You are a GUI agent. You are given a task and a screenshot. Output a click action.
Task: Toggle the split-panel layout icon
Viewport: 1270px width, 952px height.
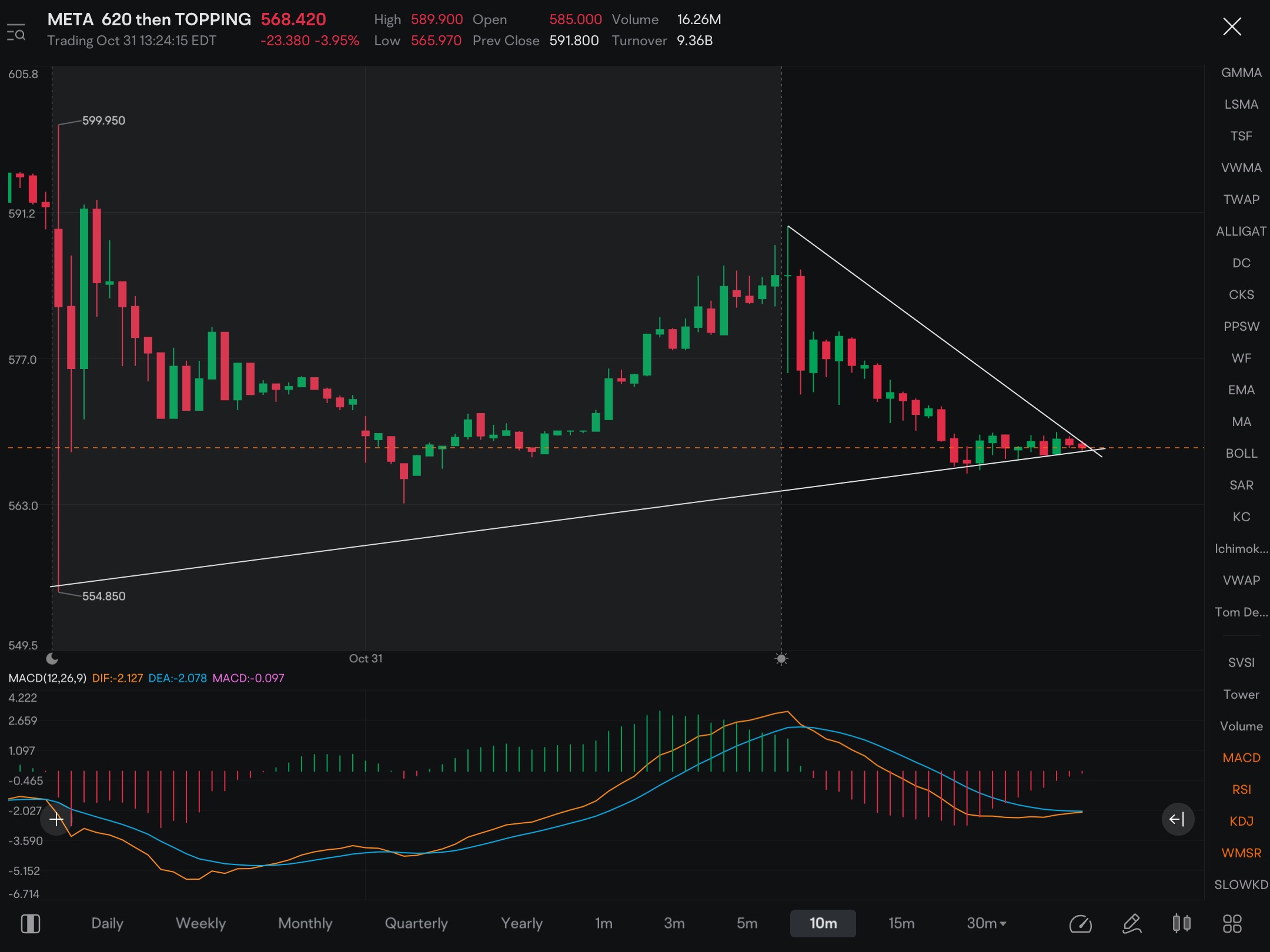[x=31, y=924]
